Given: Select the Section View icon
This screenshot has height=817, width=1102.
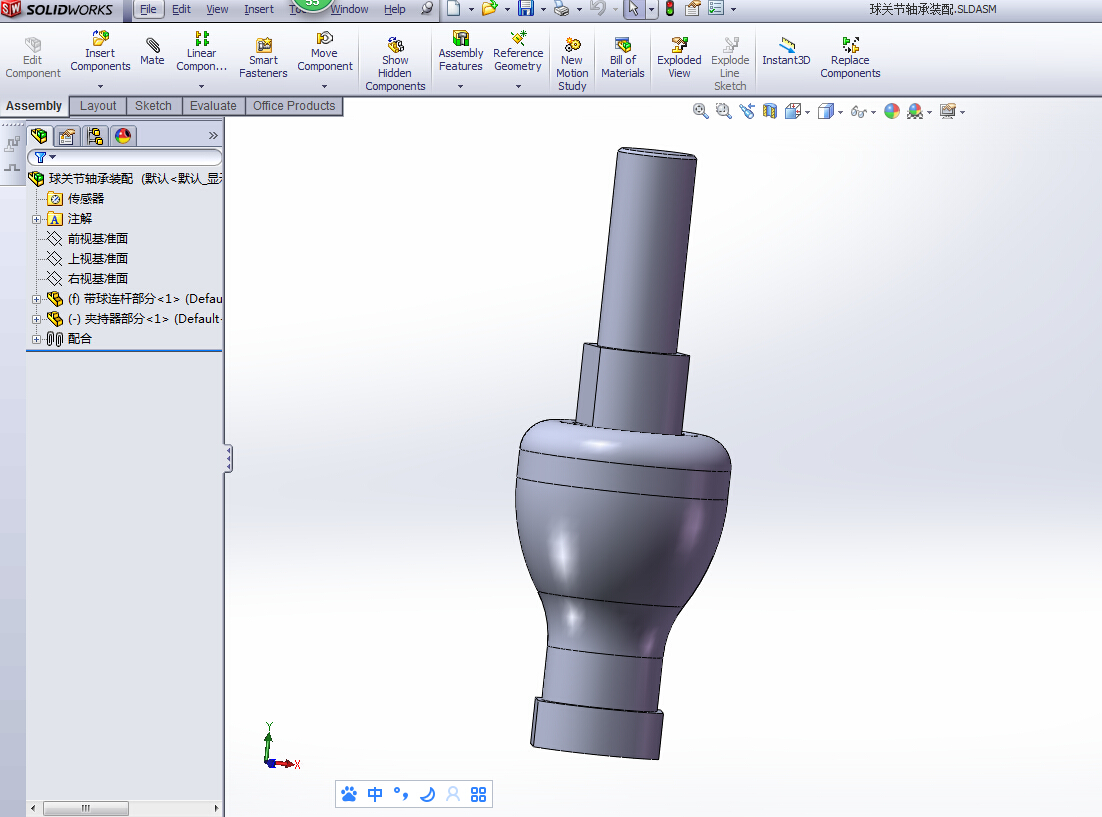Looking at the screenshot, I should tap(770, 111).
